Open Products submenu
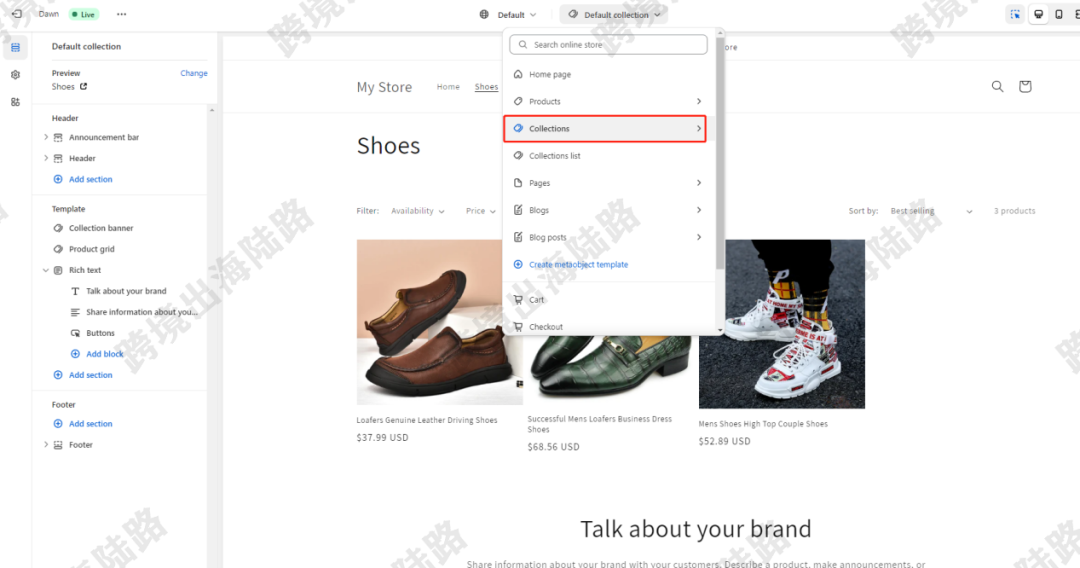This screenshot has width=1080, height=568. (609, 101)
